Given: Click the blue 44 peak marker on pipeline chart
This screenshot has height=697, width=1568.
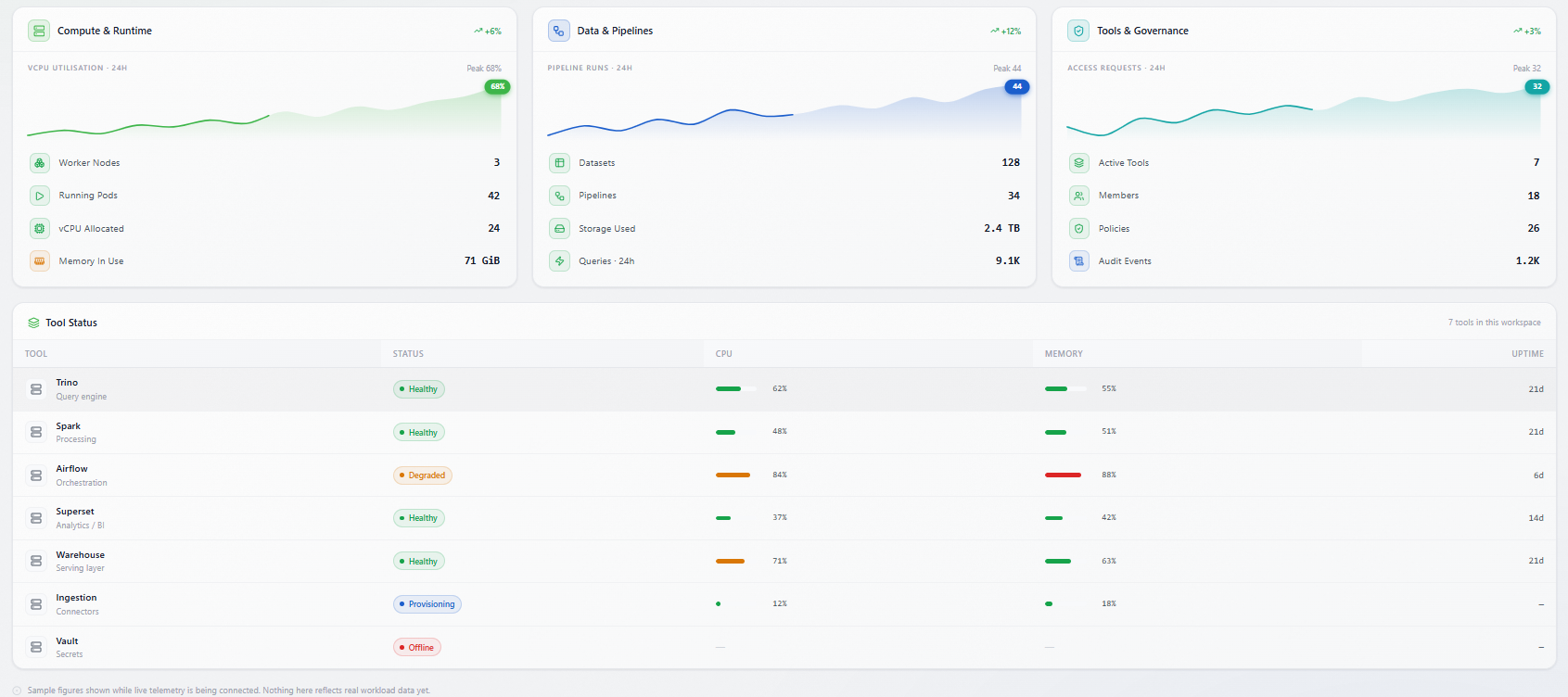Looking at the screenshot, I should pos(1017,87).
